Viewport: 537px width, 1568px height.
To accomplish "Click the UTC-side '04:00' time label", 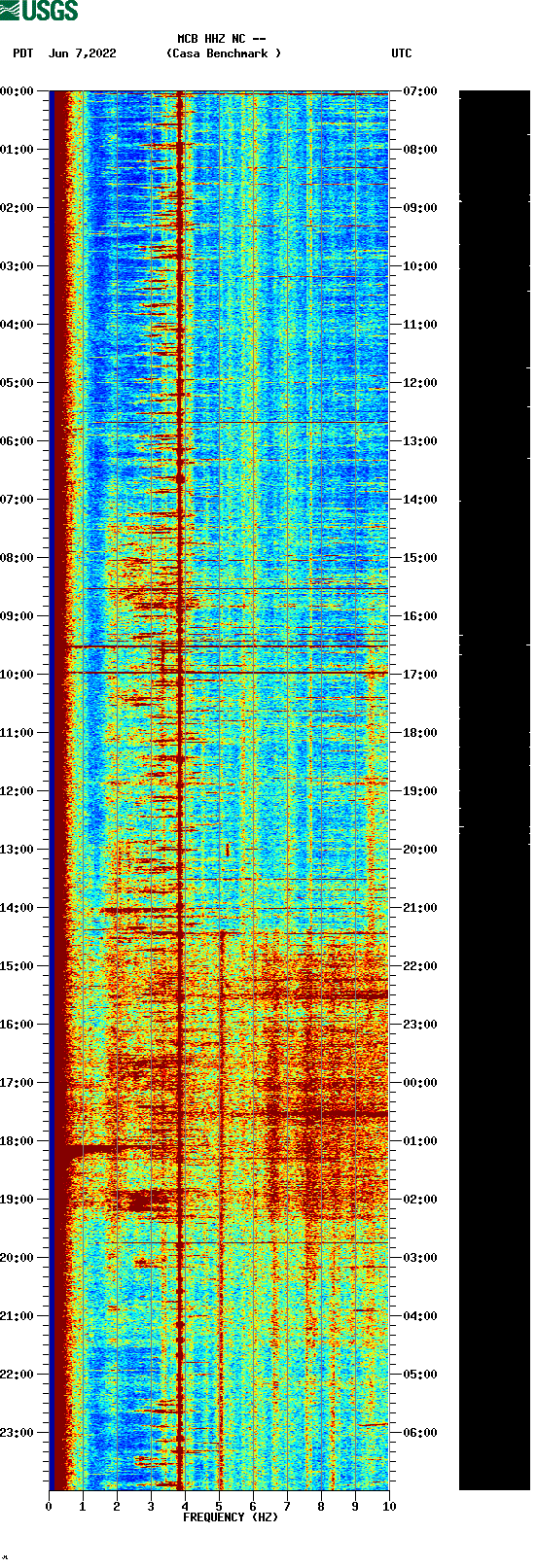I will coord(420,1316).
